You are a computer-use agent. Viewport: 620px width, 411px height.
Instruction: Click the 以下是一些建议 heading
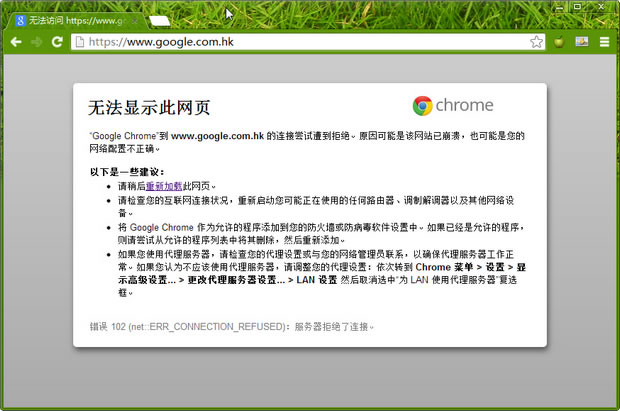127,172
